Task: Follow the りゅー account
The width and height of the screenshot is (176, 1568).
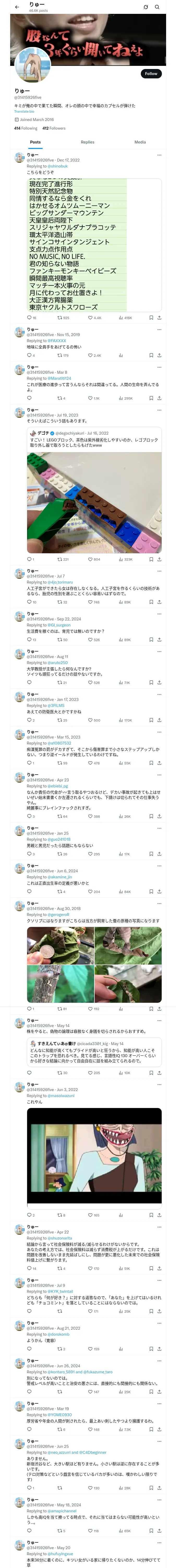Action: (150, 74)
